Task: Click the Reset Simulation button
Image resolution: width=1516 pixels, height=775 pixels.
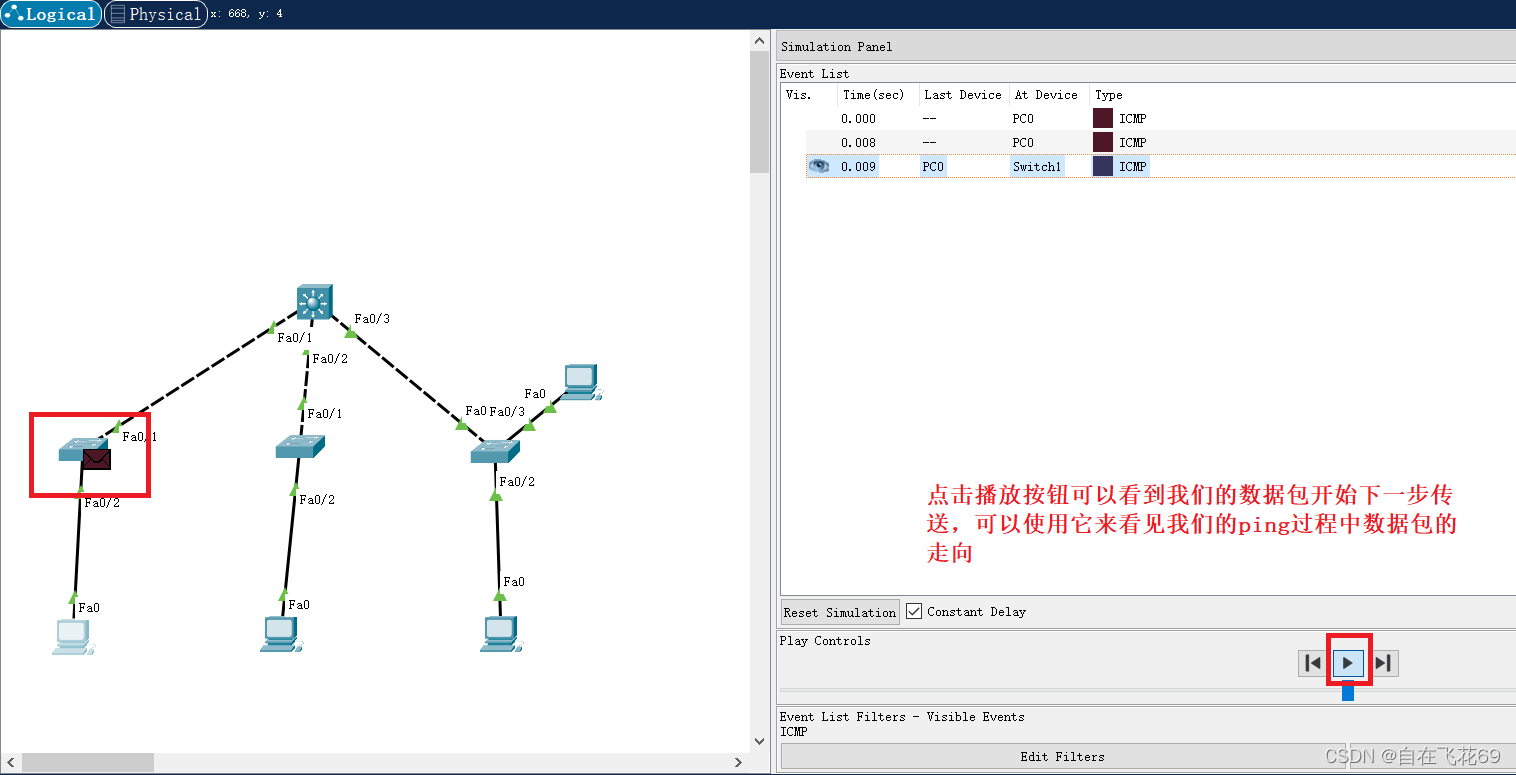Action: click(840, 612)
